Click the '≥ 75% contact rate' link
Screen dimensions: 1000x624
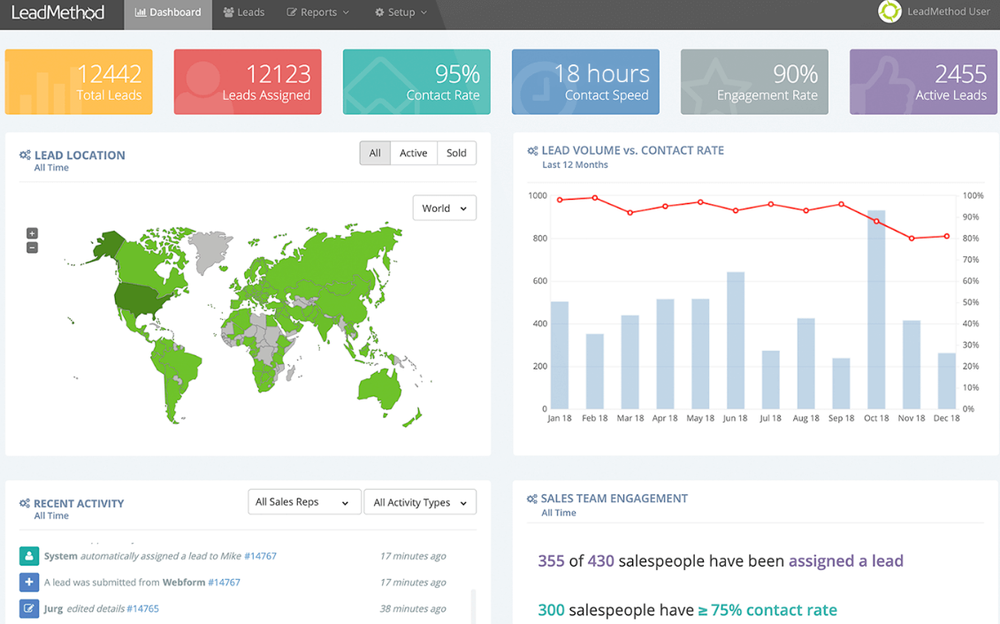(x=767, y=610)
